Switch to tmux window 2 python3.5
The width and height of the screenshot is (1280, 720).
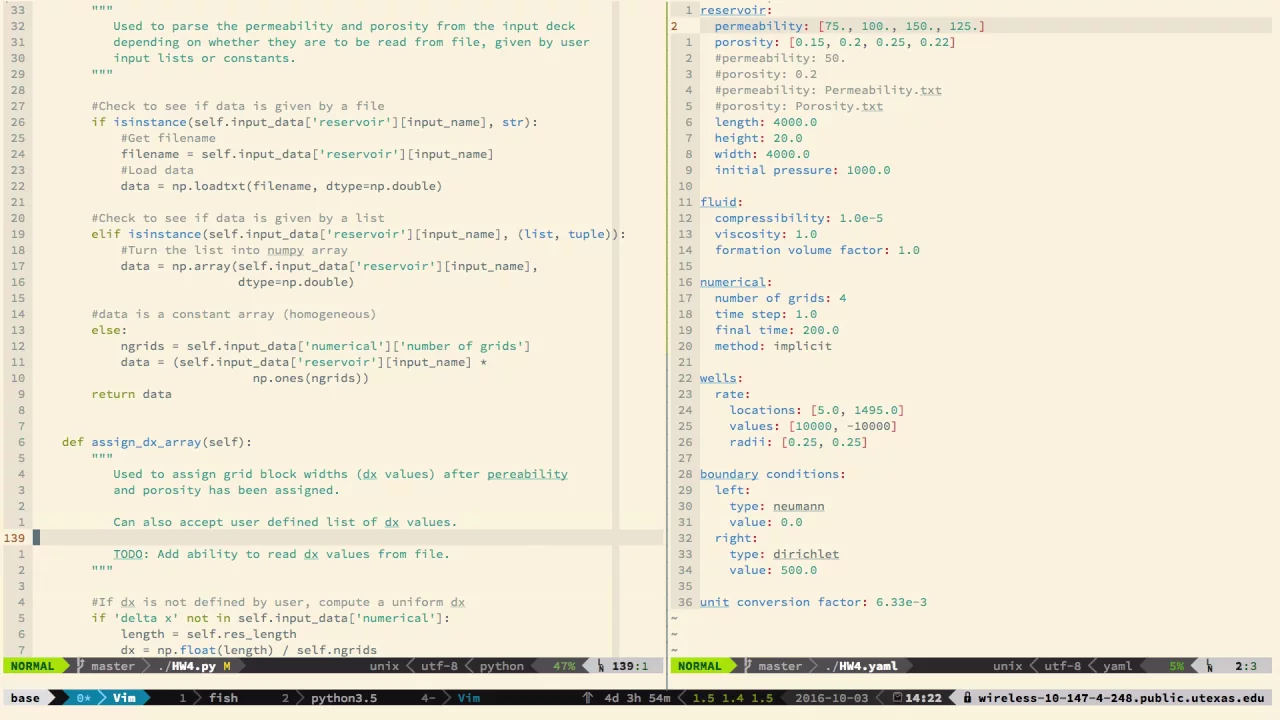[330, 698]
